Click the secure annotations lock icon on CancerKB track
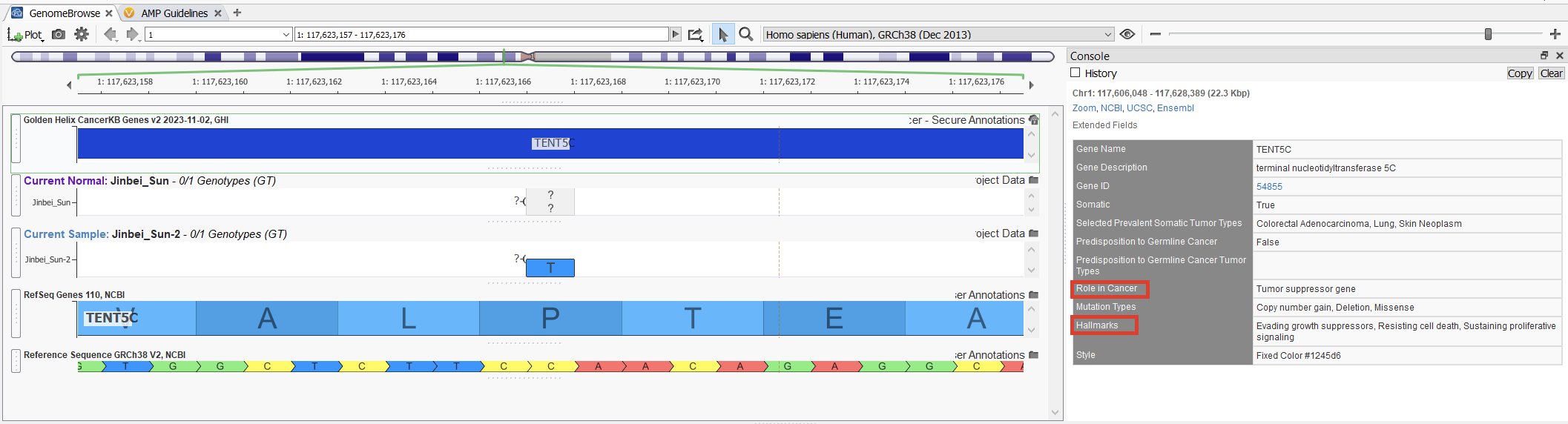Screen dimensions: 1568x424 click(1034, 120)
